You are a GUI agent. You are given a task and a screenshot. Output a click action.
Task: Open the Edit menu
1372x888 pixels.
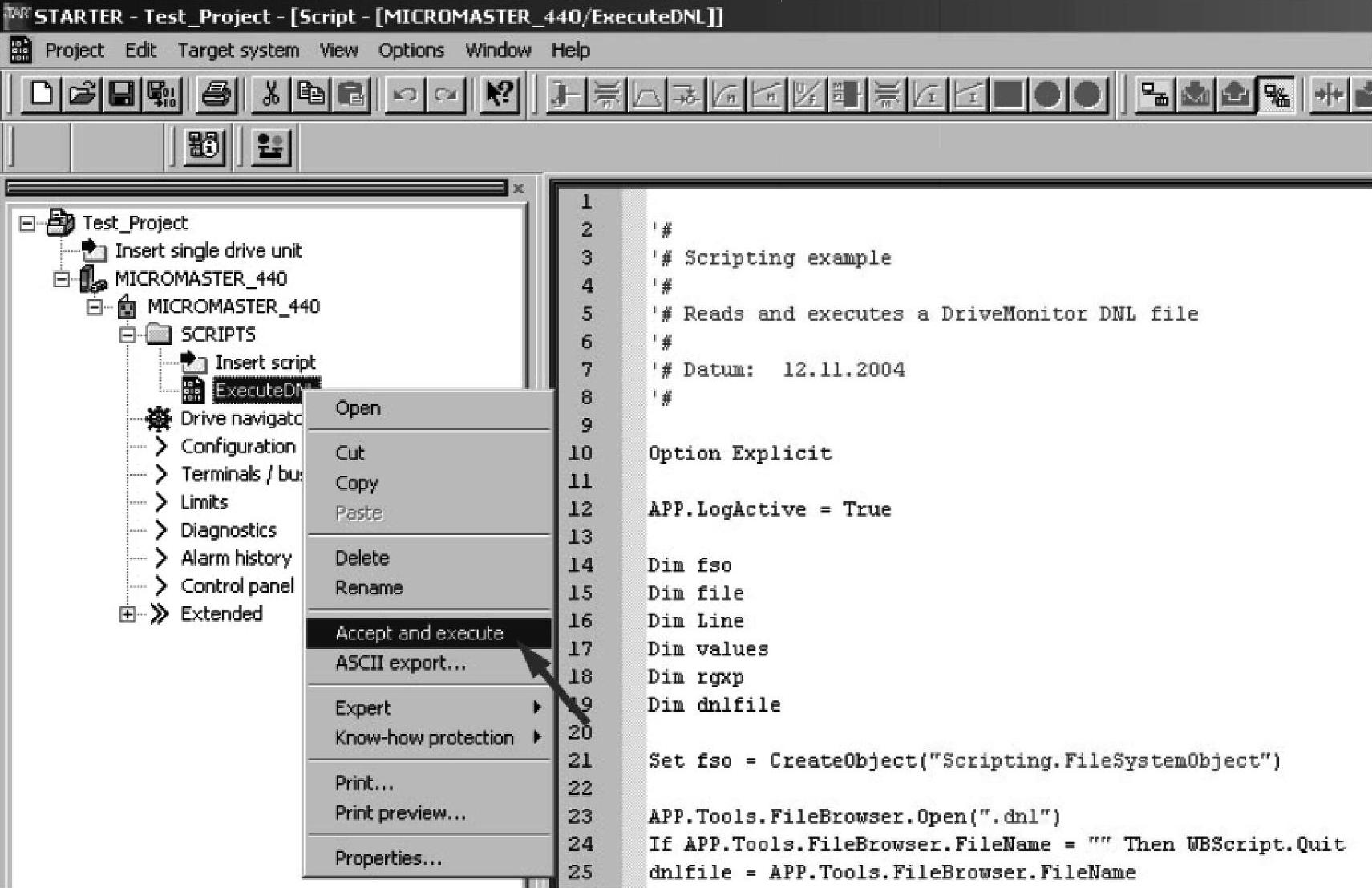(x=141, y=51)
